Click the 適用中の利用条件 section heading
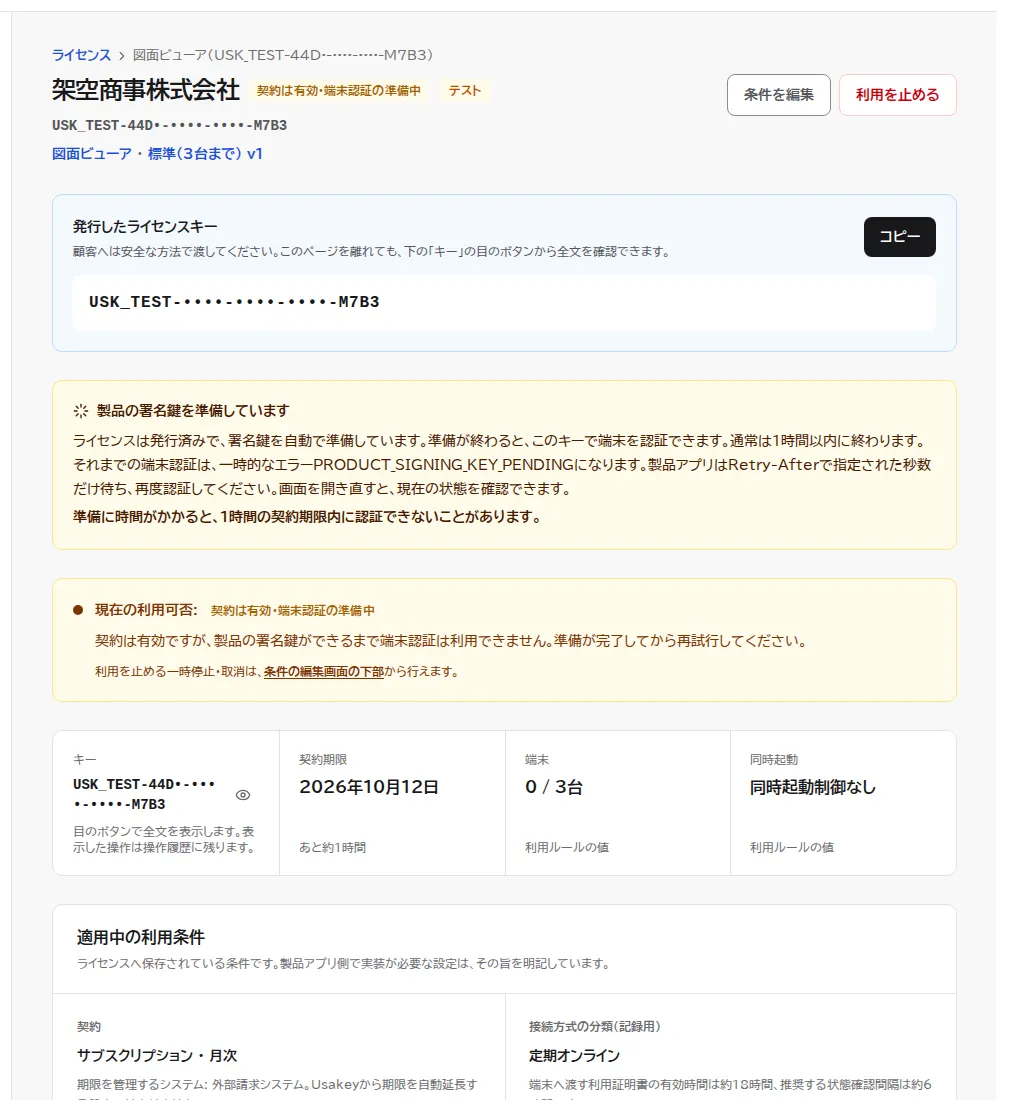Screen dimensions: 1009x1100 pos(140,937)
